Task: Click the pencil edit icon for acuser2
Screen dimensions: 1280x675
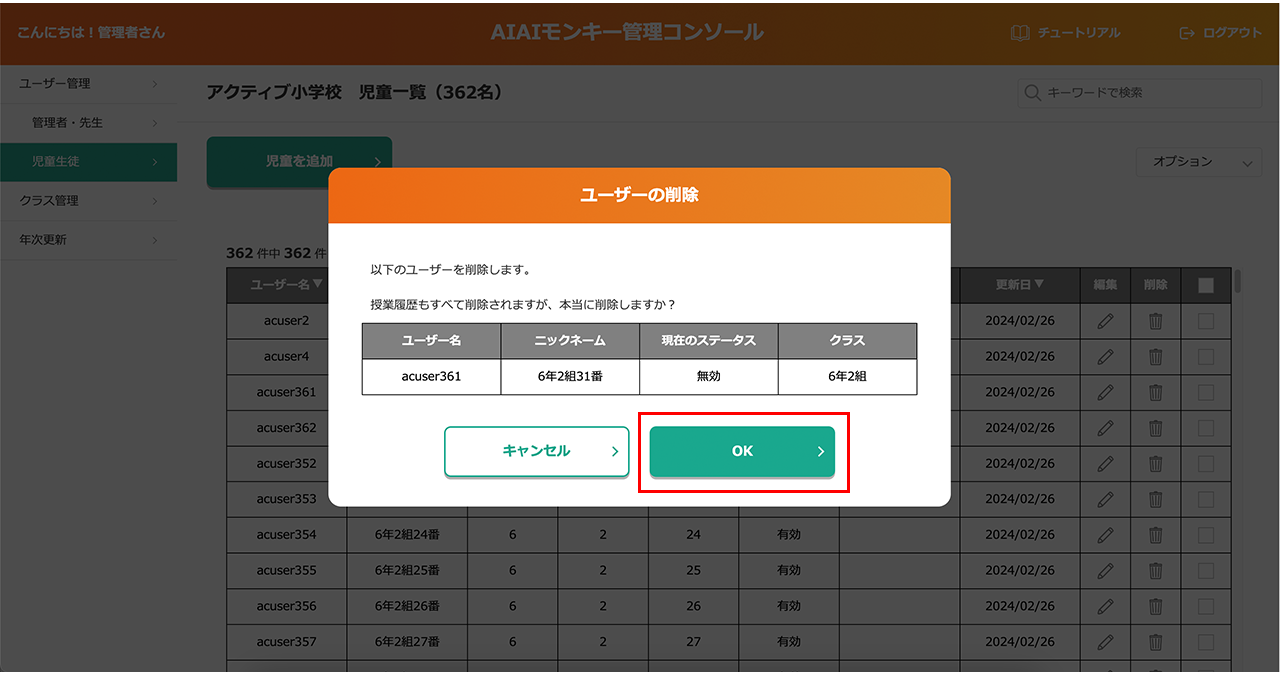Action: [x=1105, y=321]
